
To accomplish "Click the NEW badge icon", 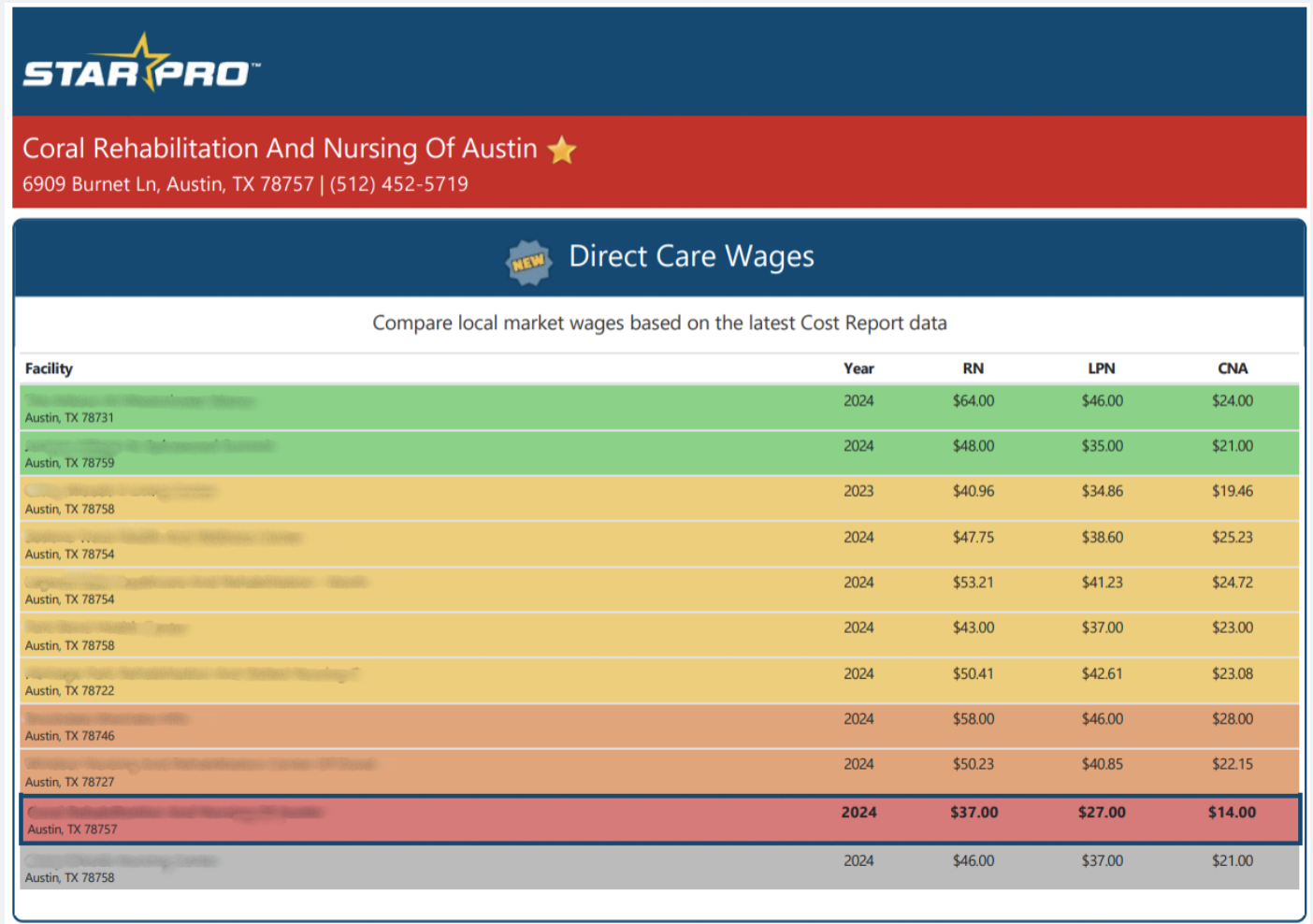I will pyautogui.click(x=528, y=262).
